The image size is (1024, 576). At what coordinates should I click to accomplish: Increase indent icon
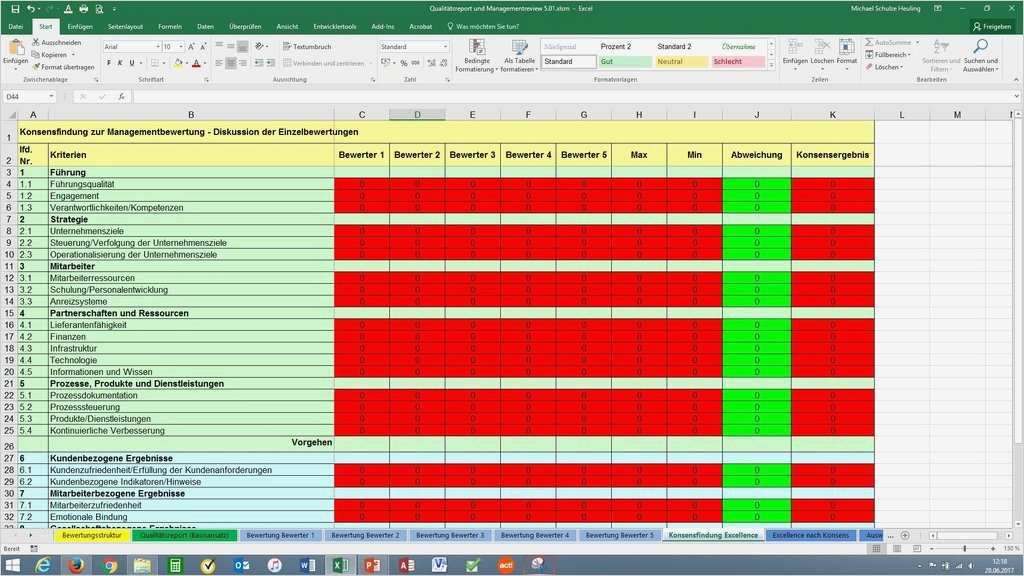coord(270,63)
